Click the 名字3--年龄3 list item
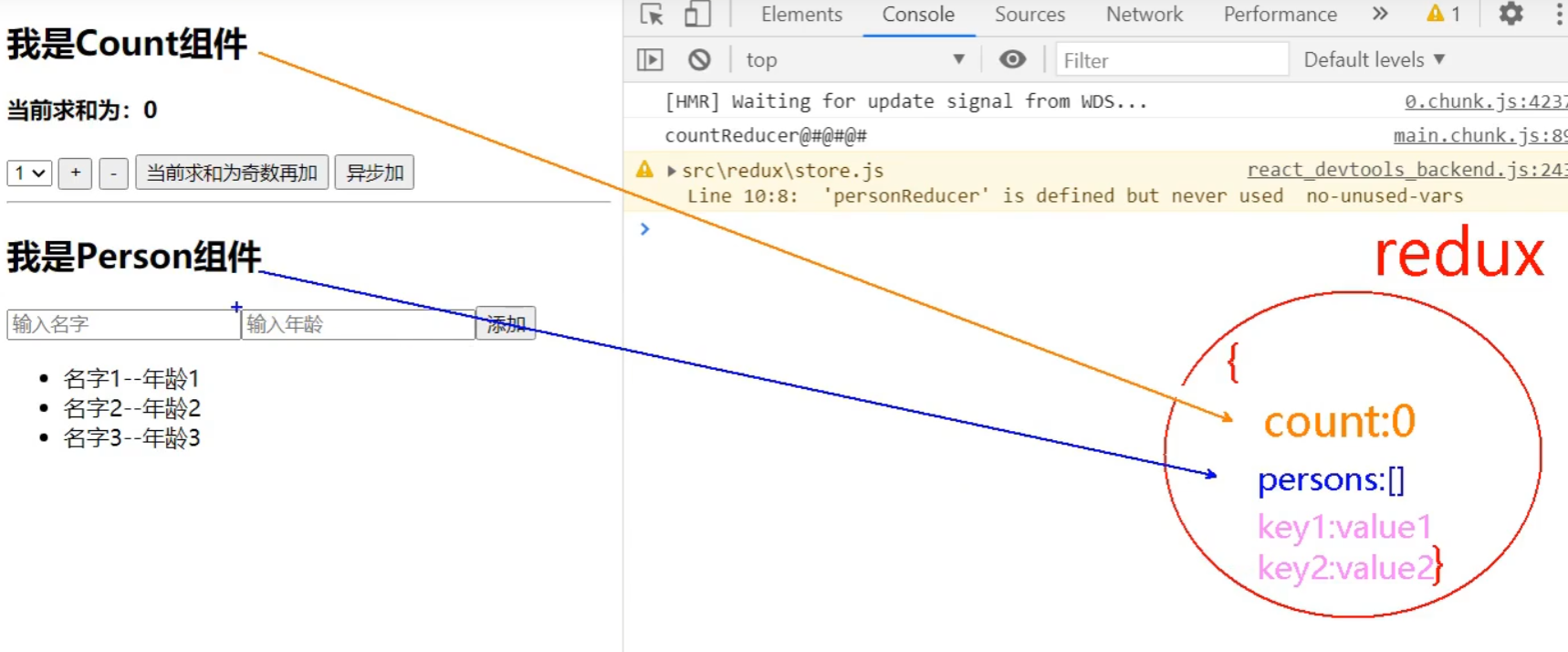The image size is (1568, 652). tap(131, 438)
